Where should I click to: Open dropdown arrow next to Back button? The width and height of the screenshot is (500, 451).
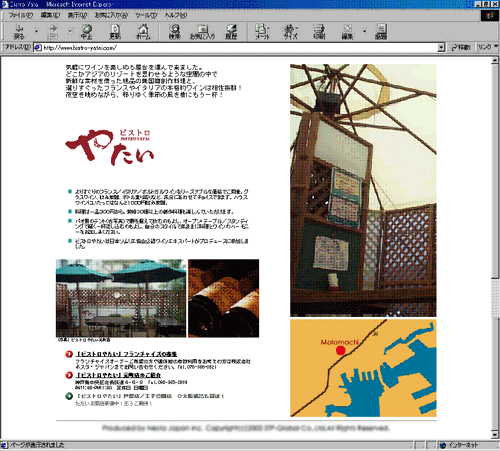(37, 31)
